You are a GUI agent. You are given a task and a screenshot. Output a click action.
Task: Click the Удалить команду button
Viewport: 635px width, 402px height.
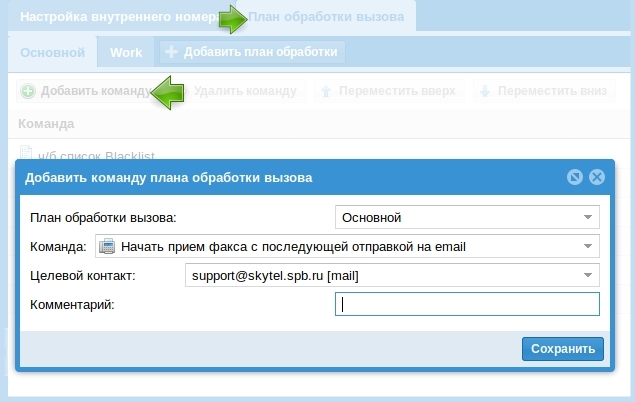tap(245, 91)
